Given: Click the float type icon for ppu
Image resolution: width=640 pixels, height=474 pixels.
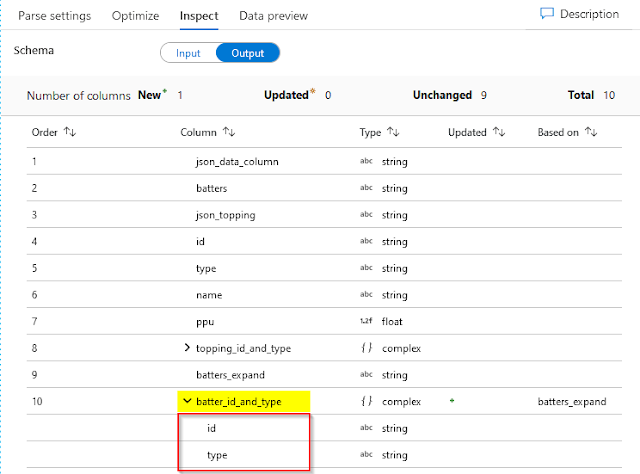Looking at the screenshot, I should pyautogui.click(x=366, y=323).
